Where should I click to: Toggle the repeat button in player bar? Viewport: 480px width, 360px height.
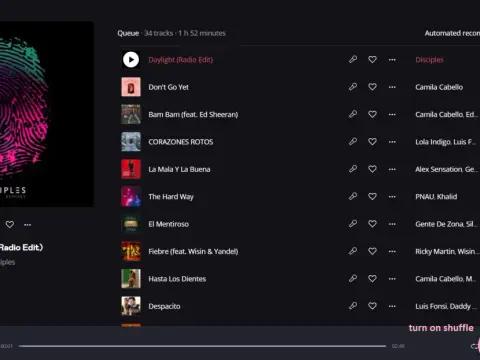[x=474, y=346]
